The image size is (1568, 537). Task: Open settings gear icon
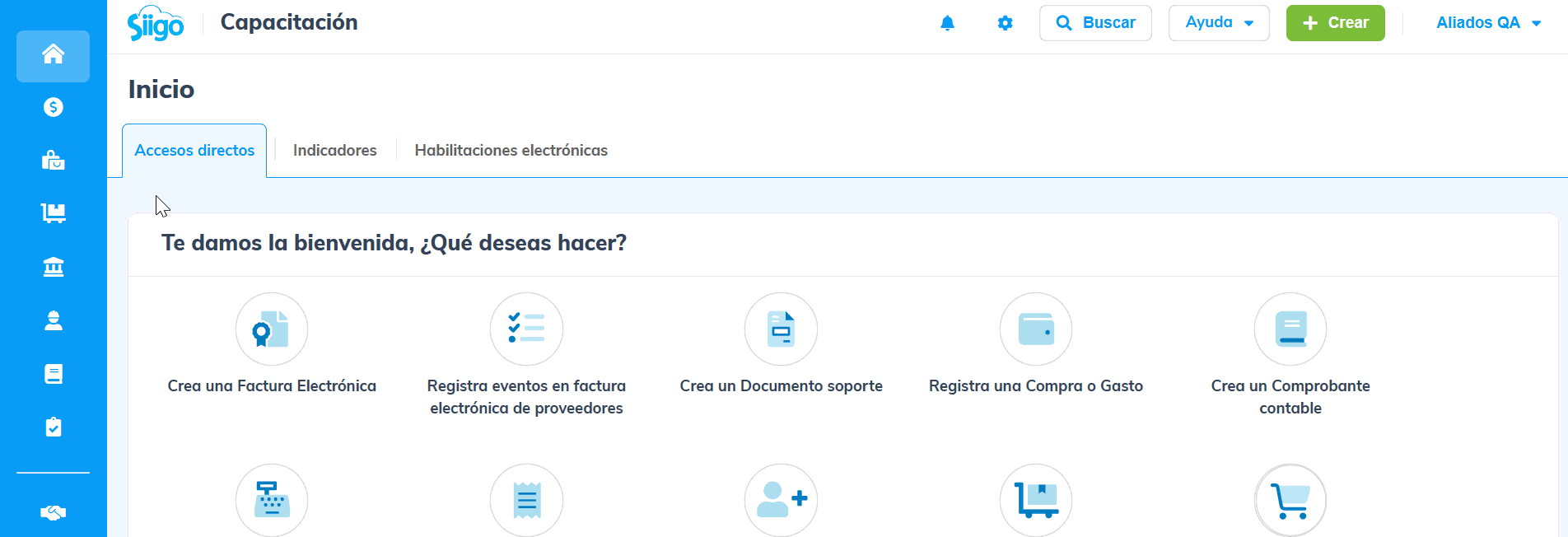point(1005,23)
